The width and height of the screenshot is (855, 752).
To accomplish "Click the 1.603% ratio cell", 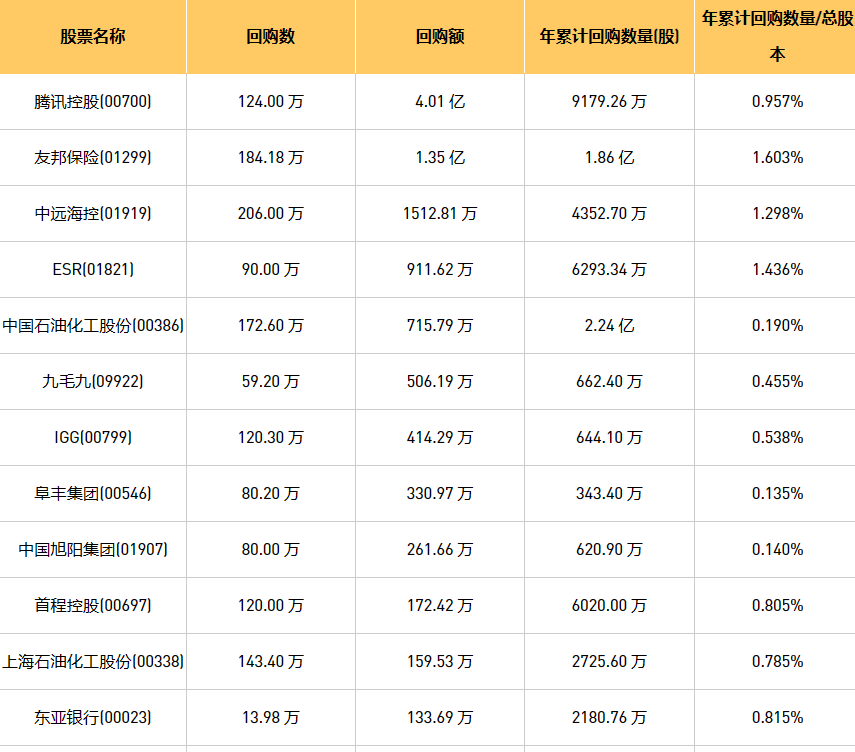I will (775, 158).
